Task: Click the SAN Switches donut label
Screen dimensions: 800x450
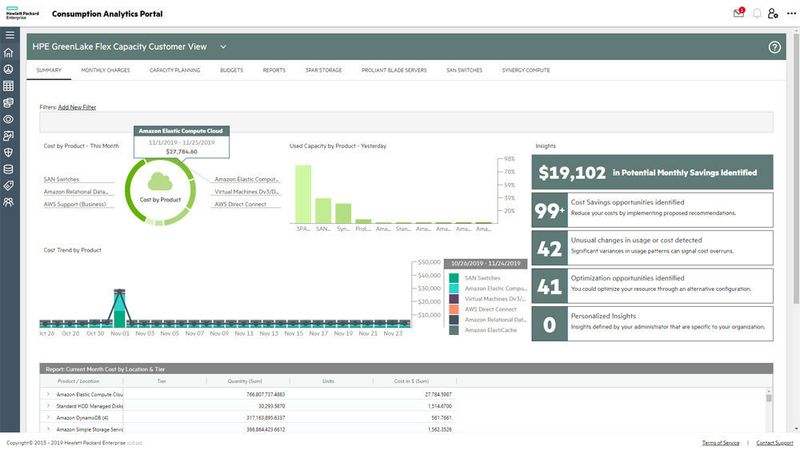Action: (x=61, y=179)
